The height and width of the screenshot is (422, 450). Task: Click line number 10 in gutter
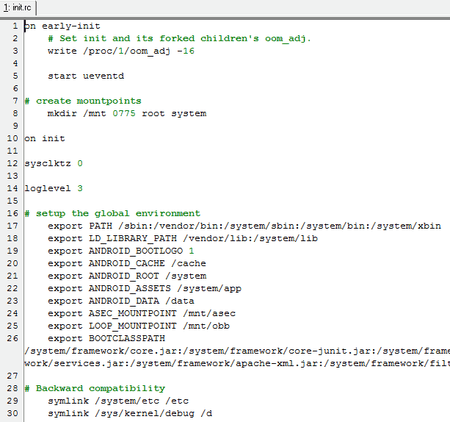(13, 138)
